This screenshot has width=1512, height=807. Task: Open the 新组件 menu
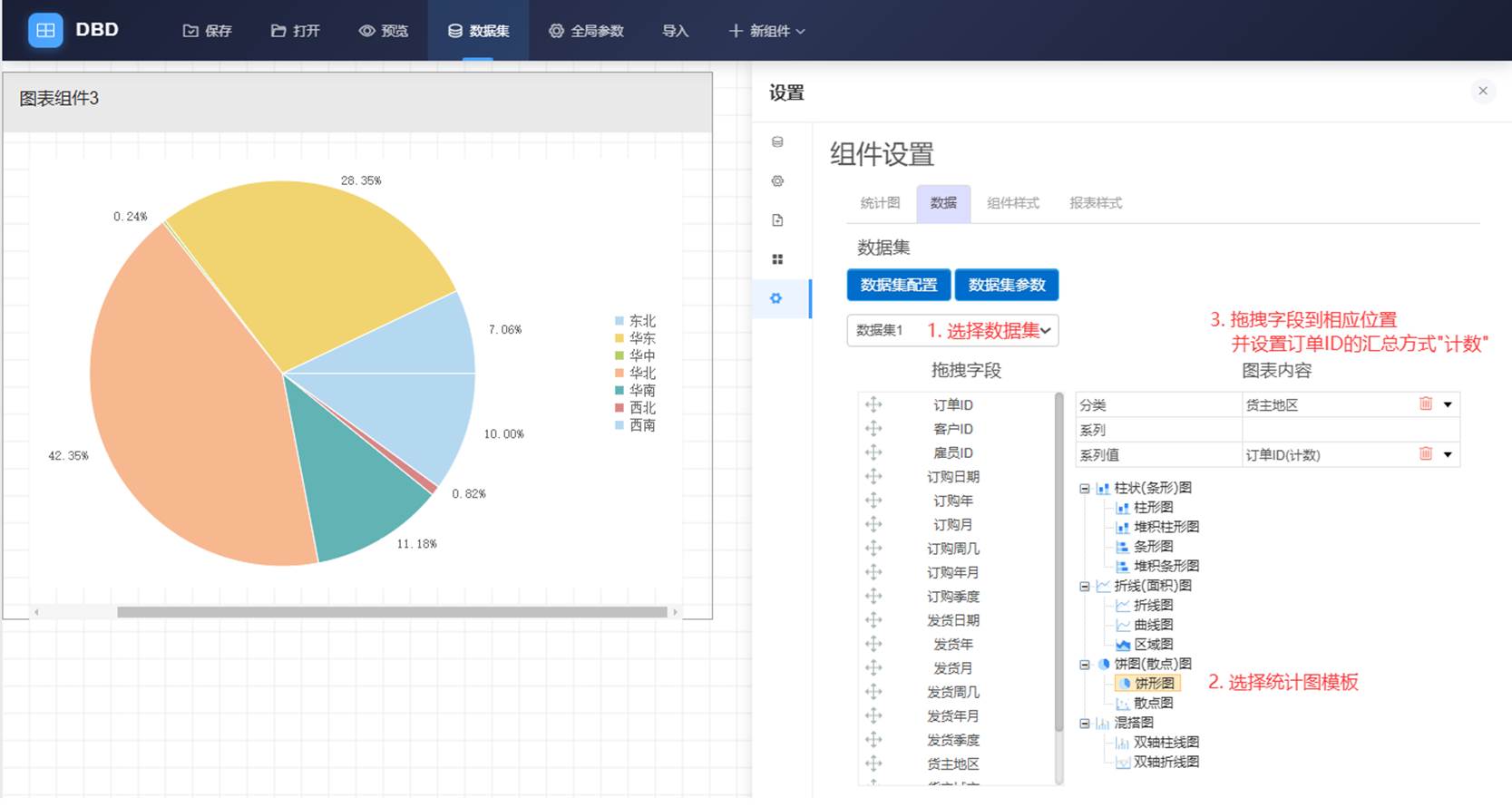pos(767,31)
